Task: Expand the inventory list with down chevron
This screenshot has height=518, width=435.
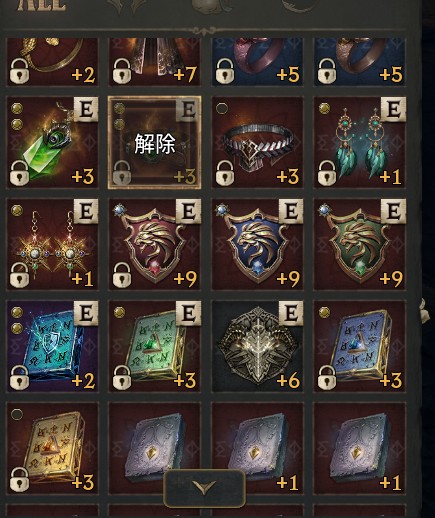Action: pyautogui.click(x=204, y=488)
